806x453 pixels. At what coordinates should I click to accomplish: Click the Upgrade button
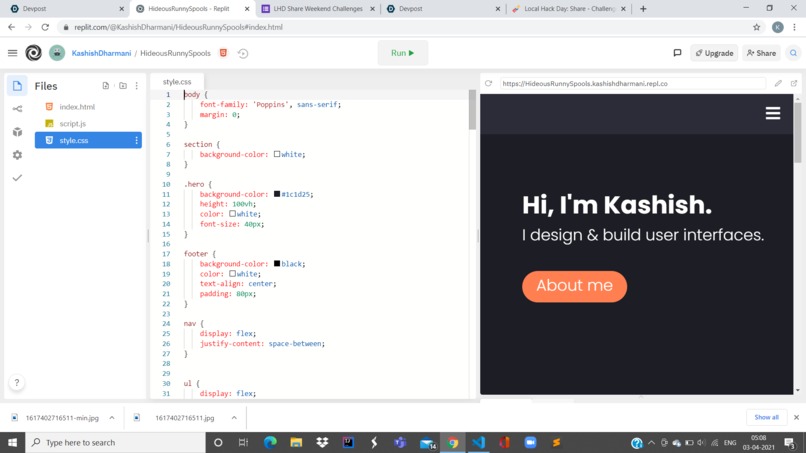[714, 53]
